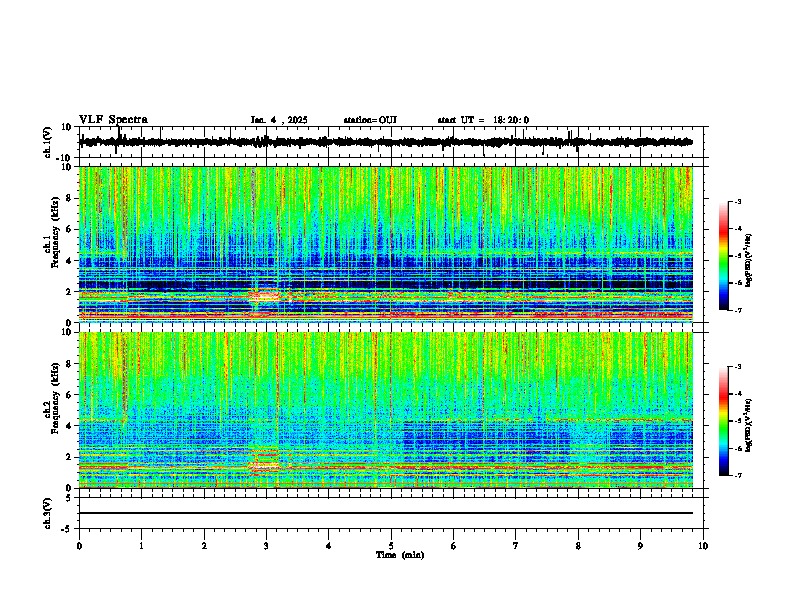This screenshot has width=792, height=612.
Task: Click the "-5" tick on ch.3(V) axis
Action: pos(67,529)
